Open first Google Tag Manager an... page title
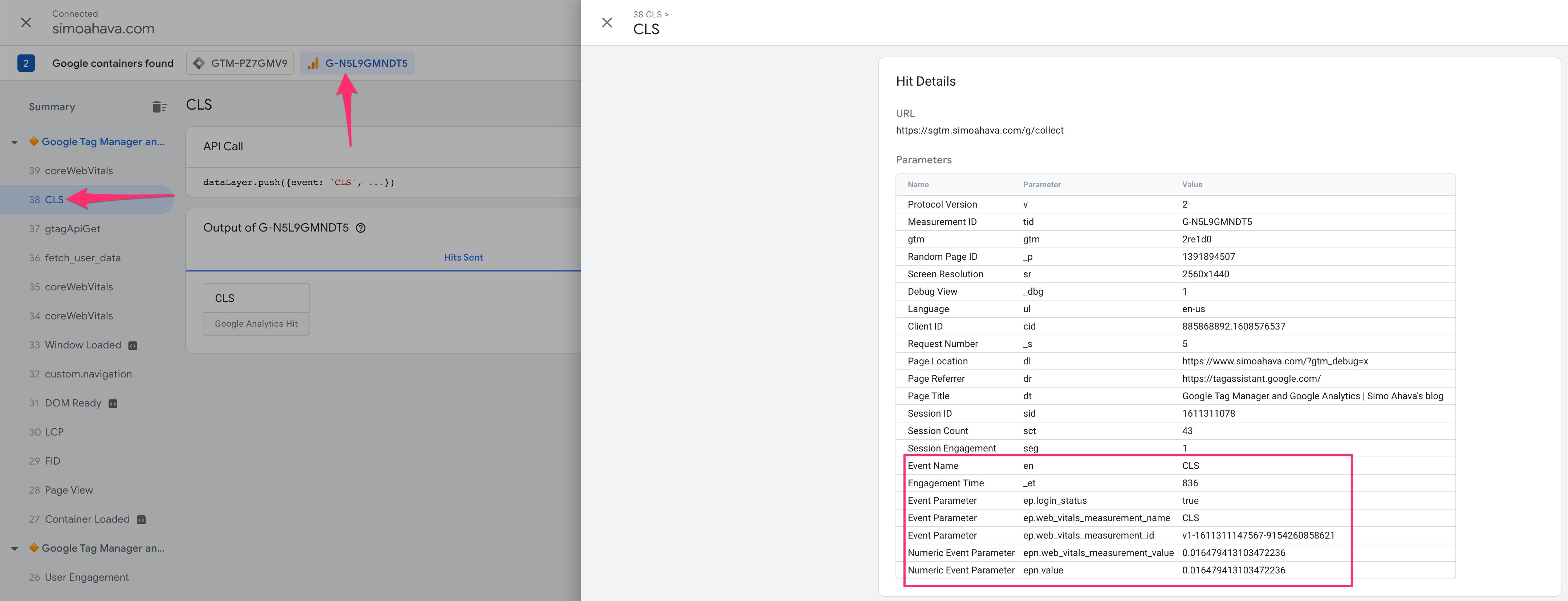 click(103, 142)
